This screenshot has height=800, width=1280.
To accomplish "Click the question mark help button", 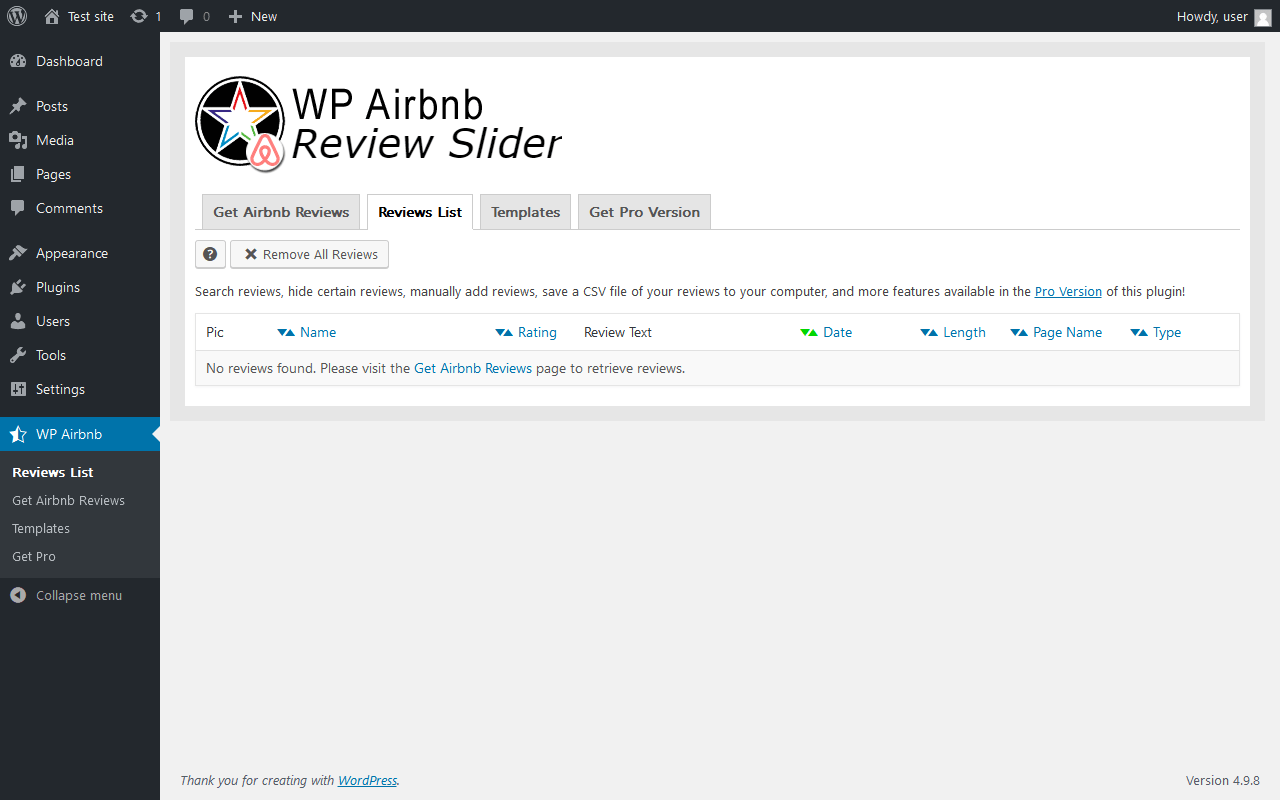I will point(210,254).
